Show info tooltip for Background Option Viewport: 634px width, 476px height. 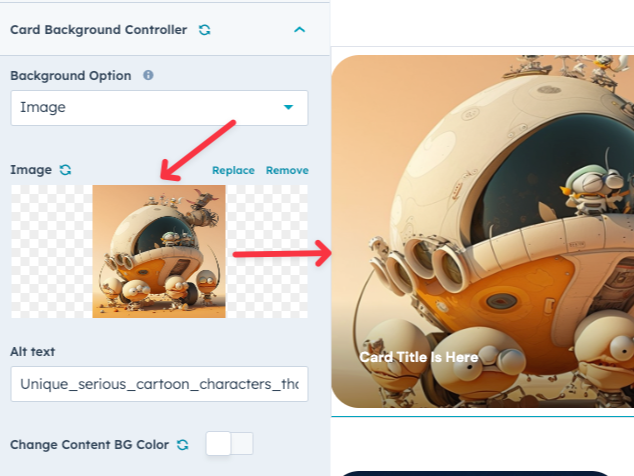(148, 75)
